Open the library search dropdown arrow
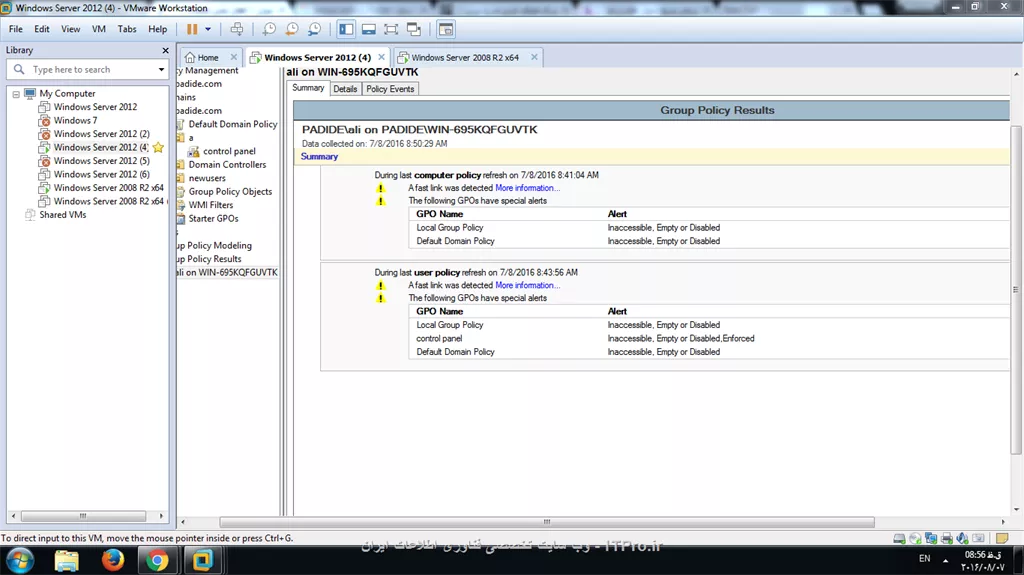The height and width of the screenshot is (575, 1024). (161, 69)
